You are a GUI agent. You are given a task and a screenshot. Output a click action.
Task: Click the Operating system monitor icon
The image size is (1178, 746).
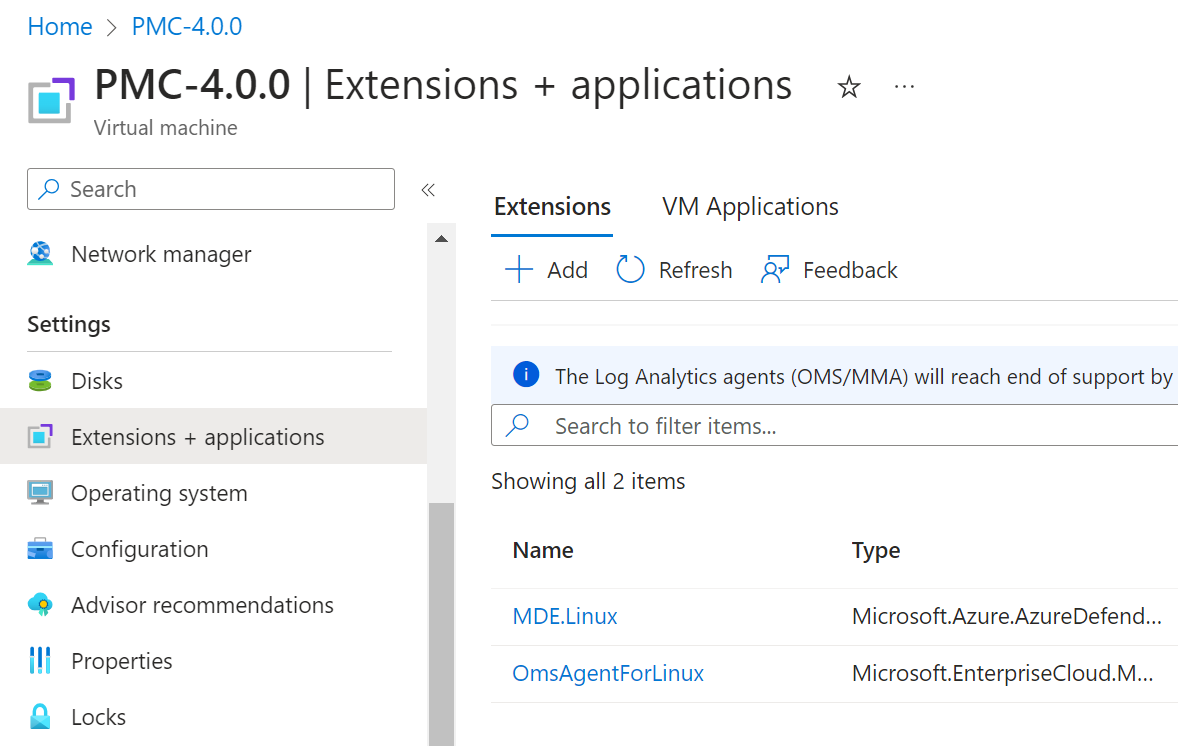[40, 493]
